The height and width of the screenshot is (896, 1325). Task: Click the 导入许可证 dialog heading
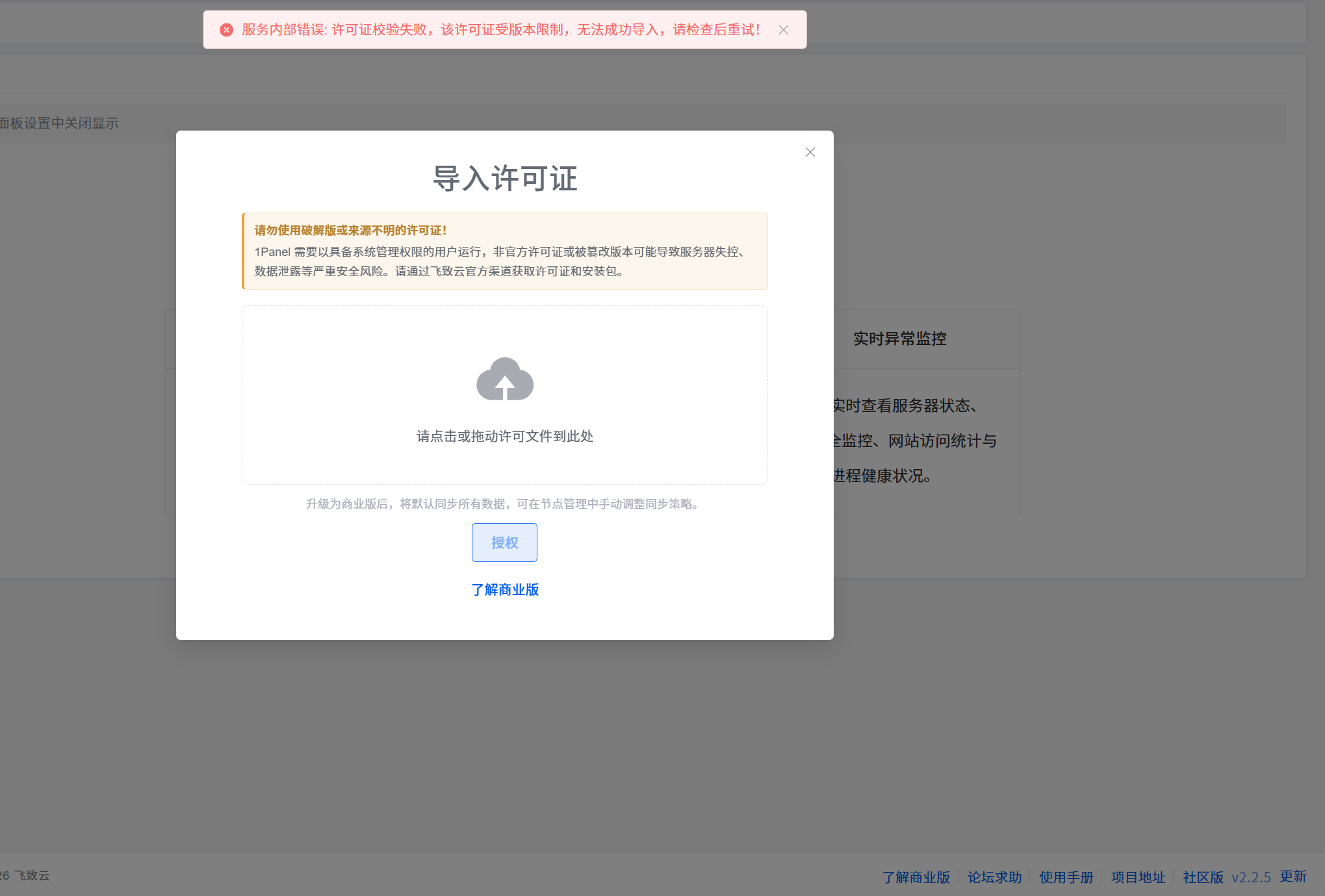tap(505, 179)
